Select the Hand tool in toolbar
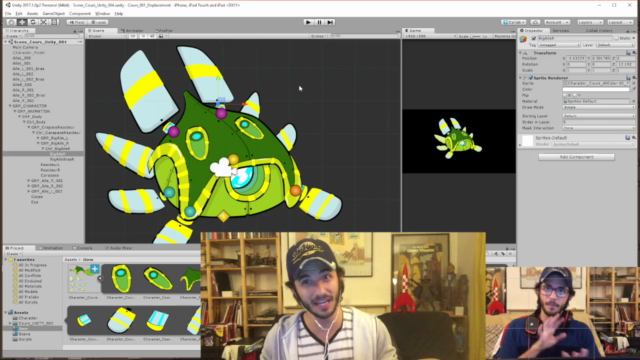This screenshot has width=640, height=360. (11, 22)
